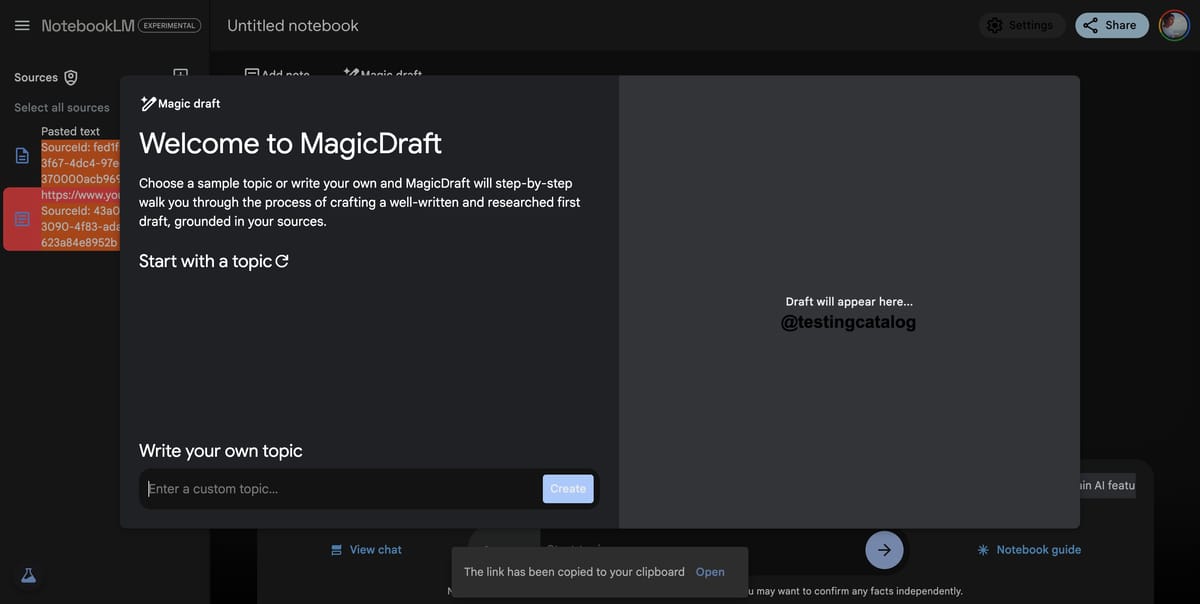The width and height of the screenshot is (1200, 604).
Task: Select the first pasted text document icon
Action: [x=22, y=155]
